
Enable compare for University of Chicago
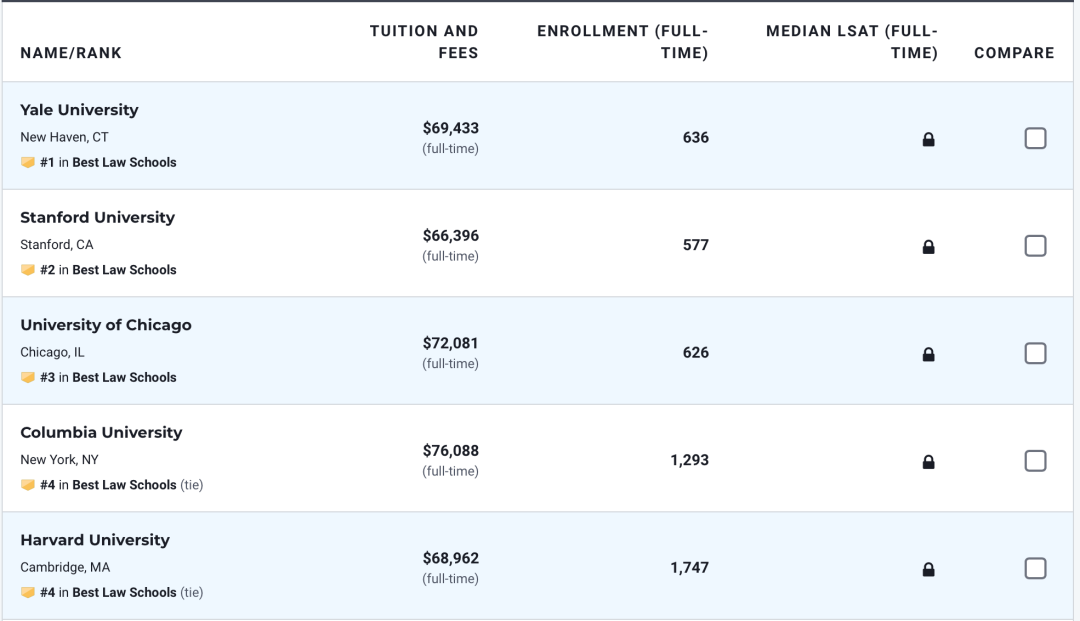pyautogui.click(x=1035, y=353)
